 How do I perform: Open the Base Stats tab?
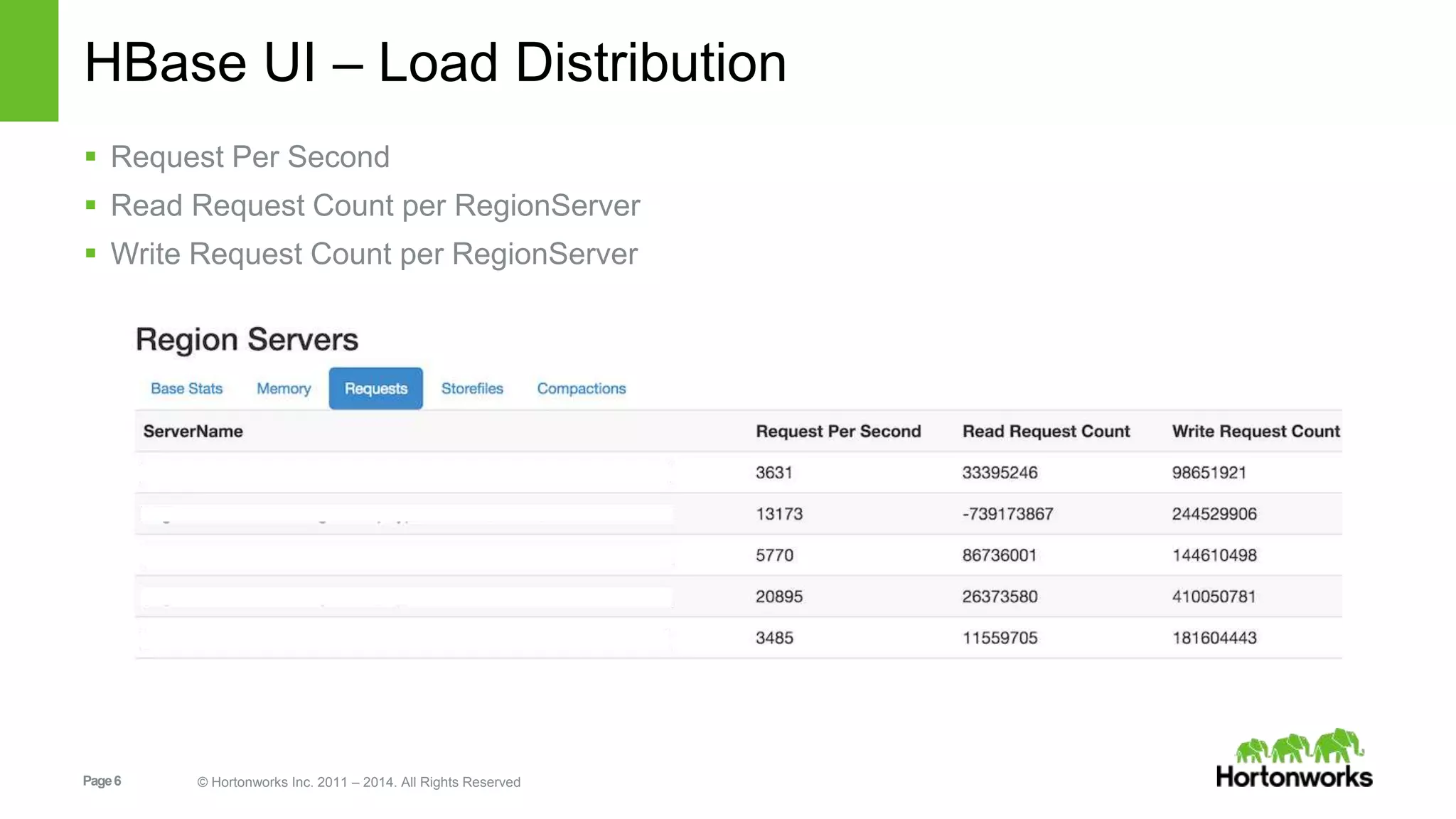point(186,388)
